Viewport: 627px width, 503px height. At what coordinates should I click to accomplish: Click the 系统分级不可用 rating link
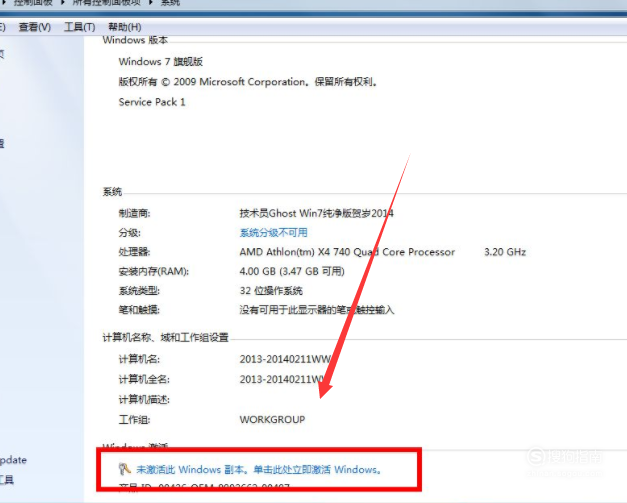(274, 233)
